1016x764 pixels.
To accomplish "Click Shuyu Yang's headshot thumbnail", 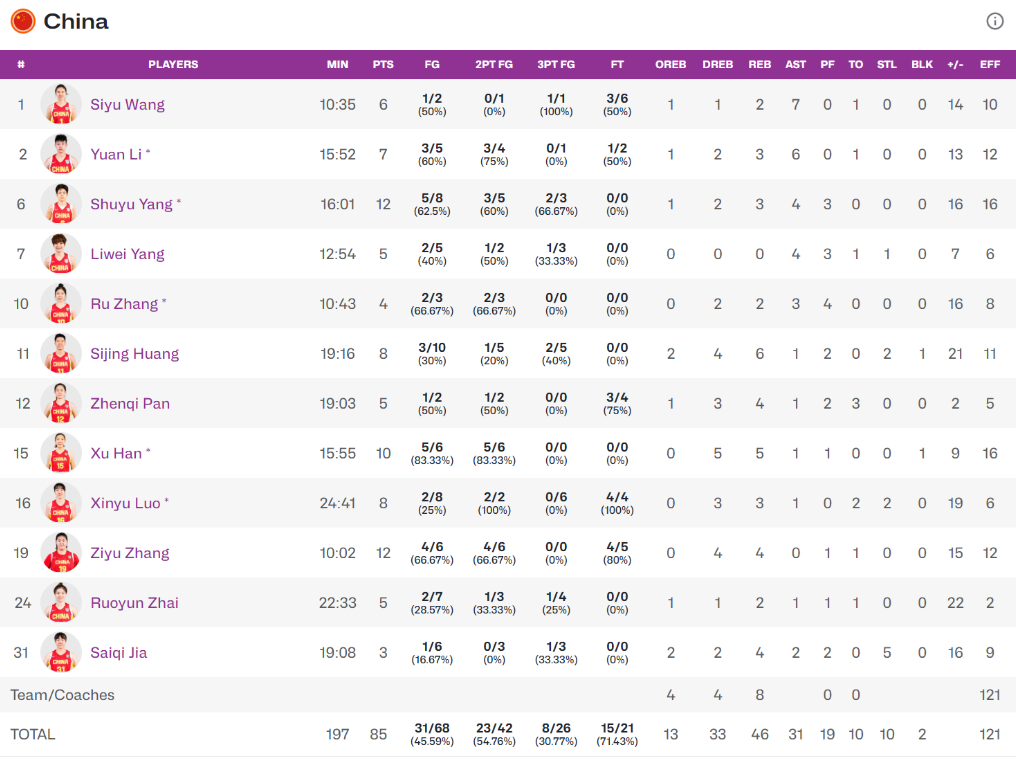I will (61, 203).
